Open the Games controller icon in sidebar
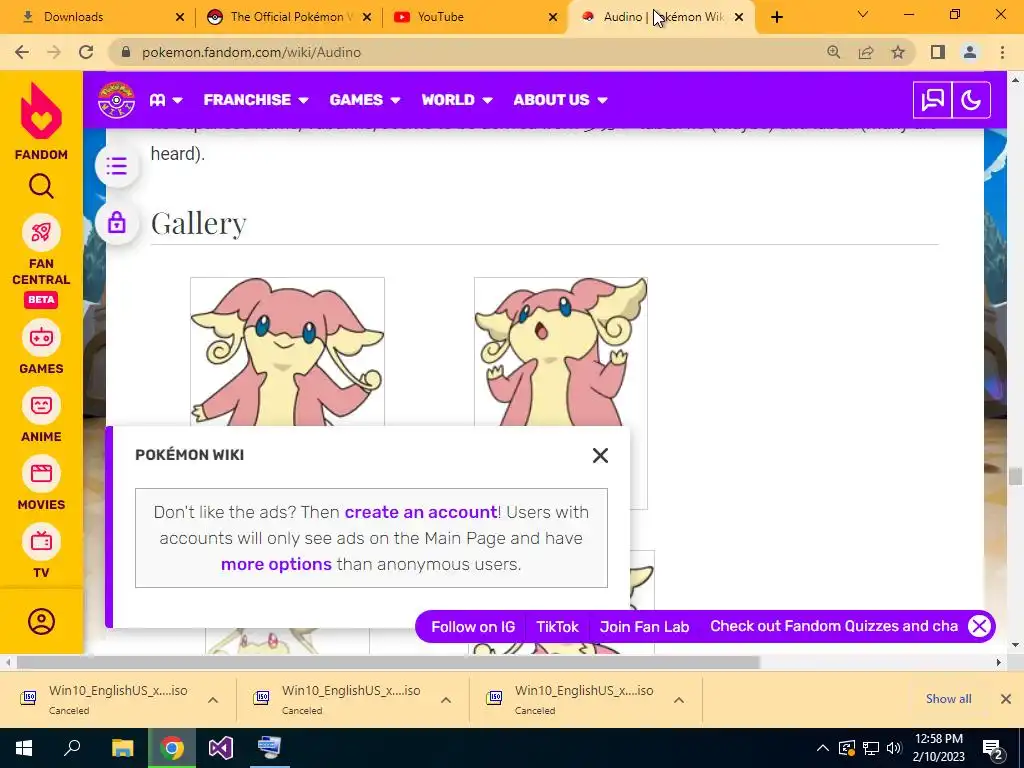This screenshot has height=768, width=1024. coord(41,338)
